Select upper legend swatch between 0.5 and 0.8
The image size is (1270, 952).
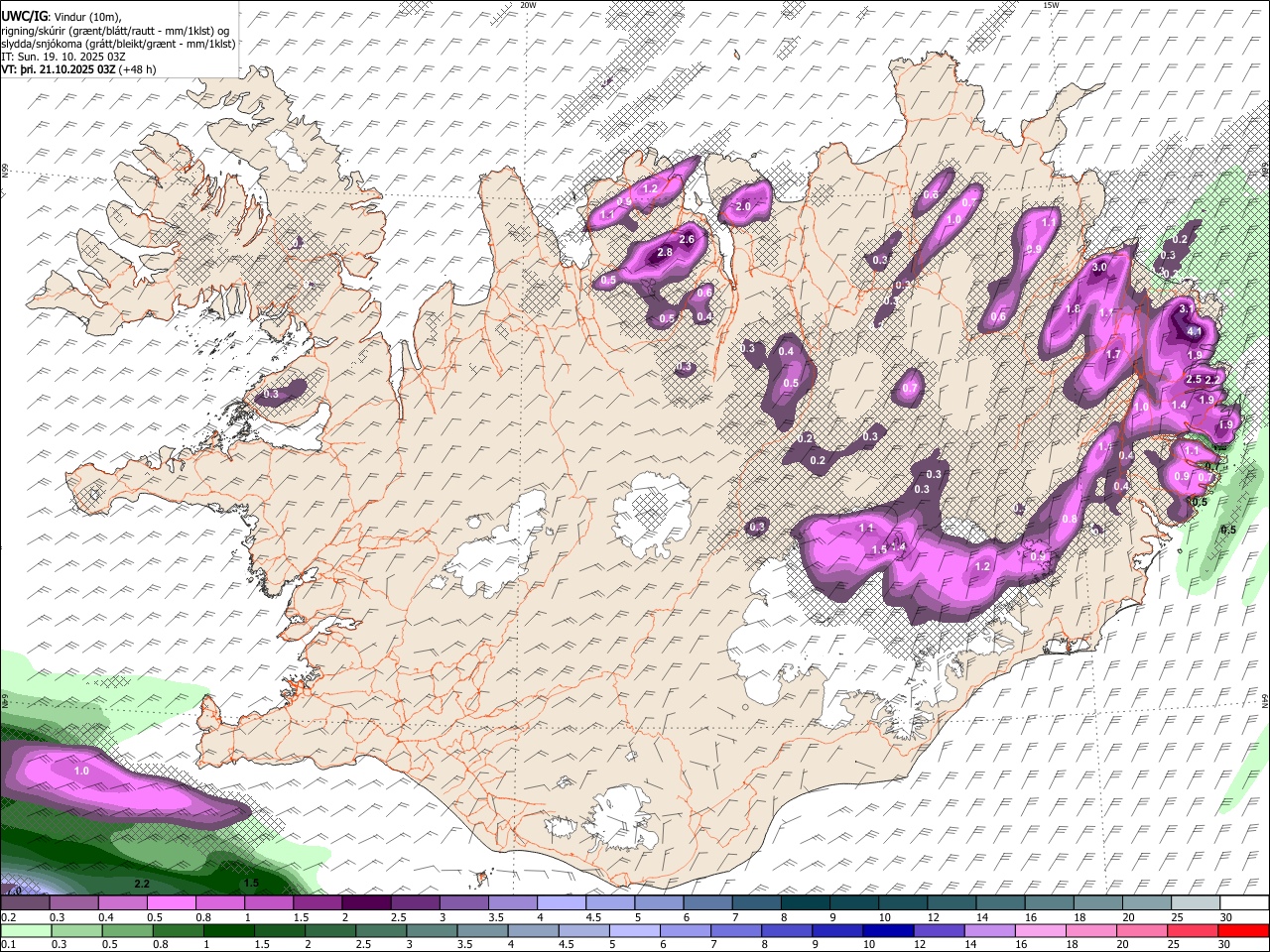click(x=171, y=903)
